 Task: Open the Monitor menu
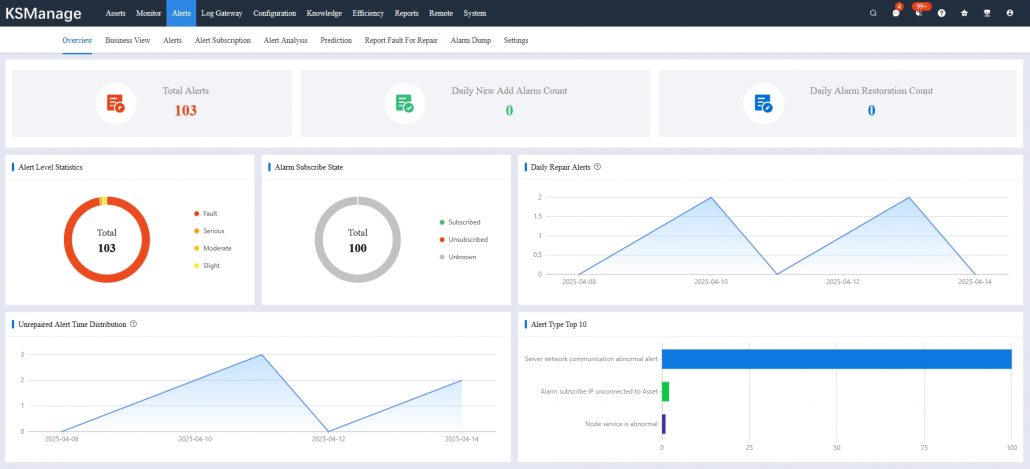pyautogui.click(x=148, y=13)
